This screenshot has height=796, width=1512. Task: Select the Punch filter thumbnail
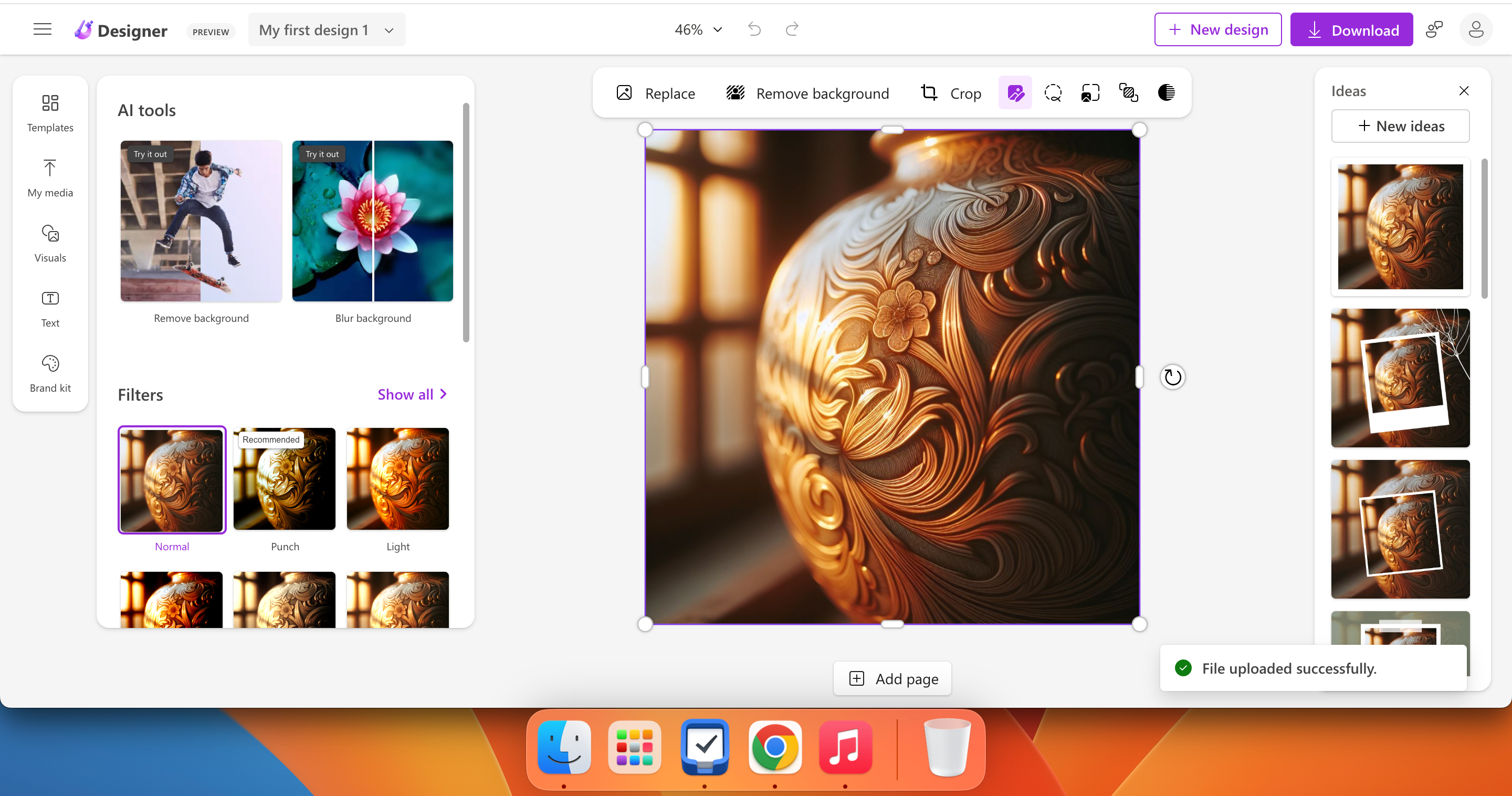click(284, 479)
